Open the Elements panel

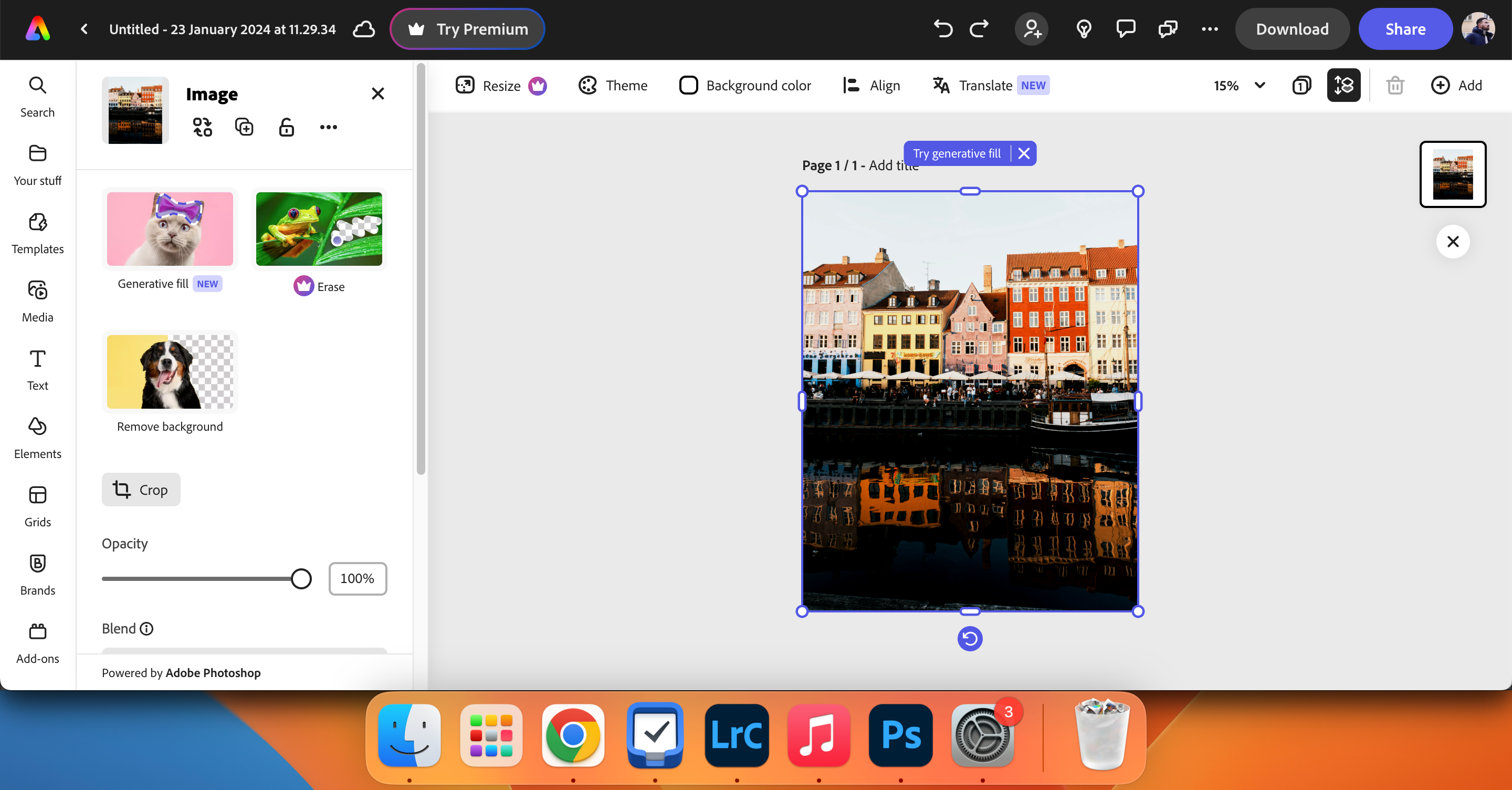point(37,437)
